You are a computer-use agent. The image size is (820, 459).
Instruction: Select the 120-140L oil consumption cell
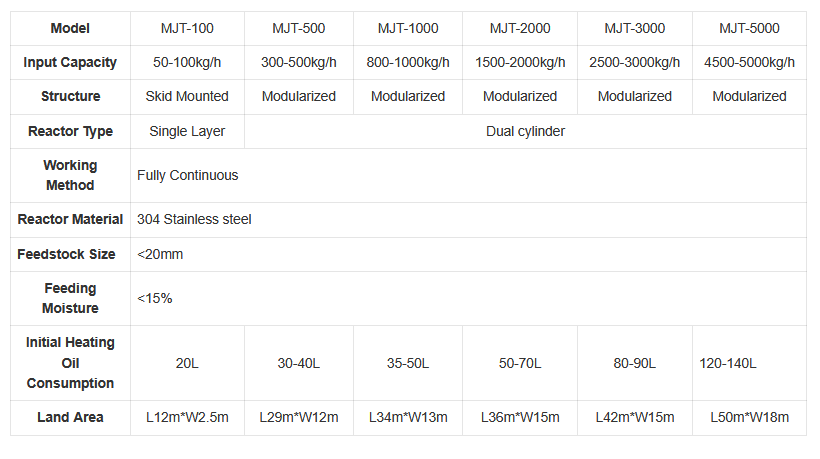(x=728, y=363)
